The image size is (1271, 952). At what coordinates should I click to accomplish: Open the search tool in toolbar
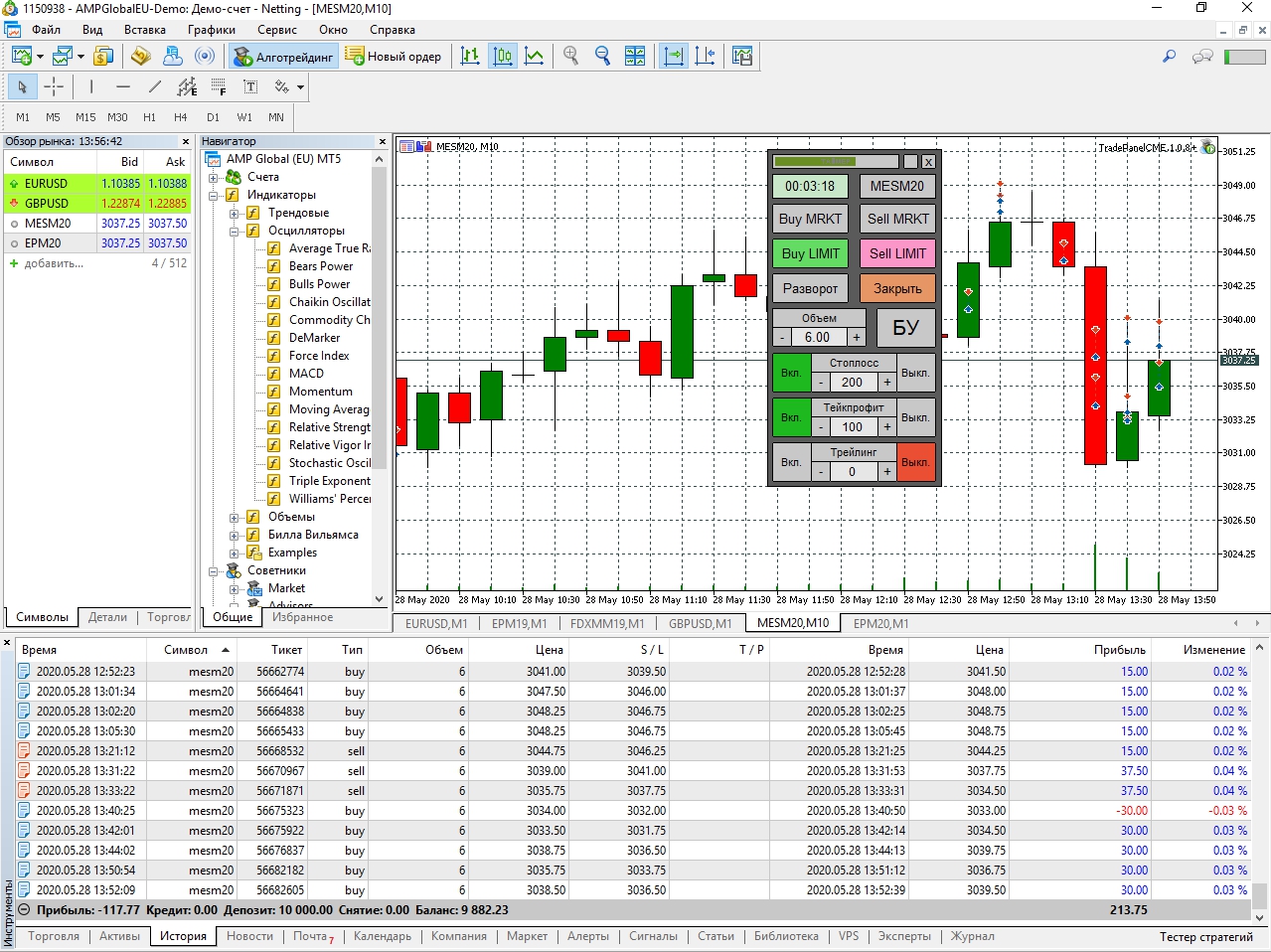click(x=1170, y=56)
